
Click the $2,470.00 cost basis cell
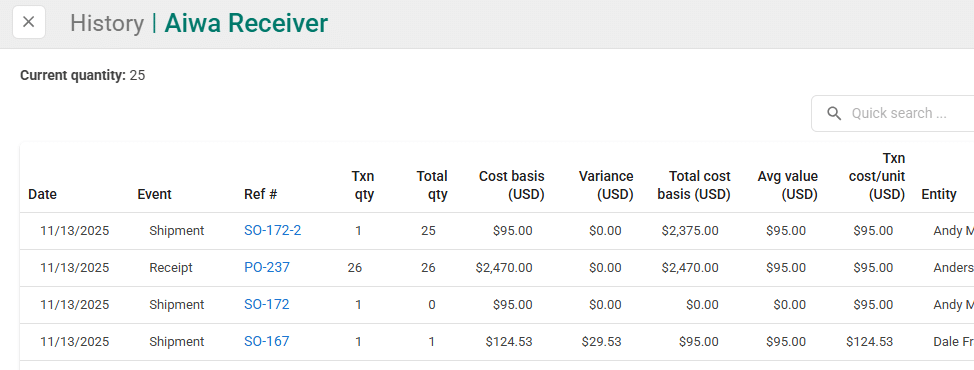[504, 268]
